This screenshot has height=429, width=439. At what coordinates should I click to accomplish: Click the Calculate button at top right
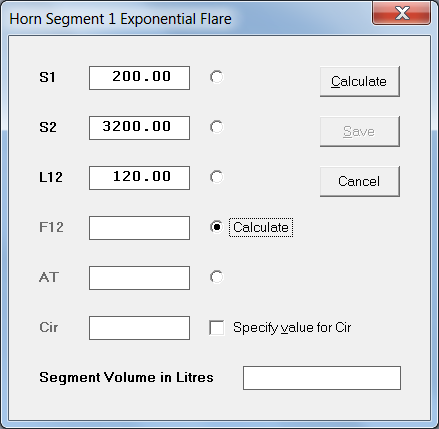pos(360,81)
